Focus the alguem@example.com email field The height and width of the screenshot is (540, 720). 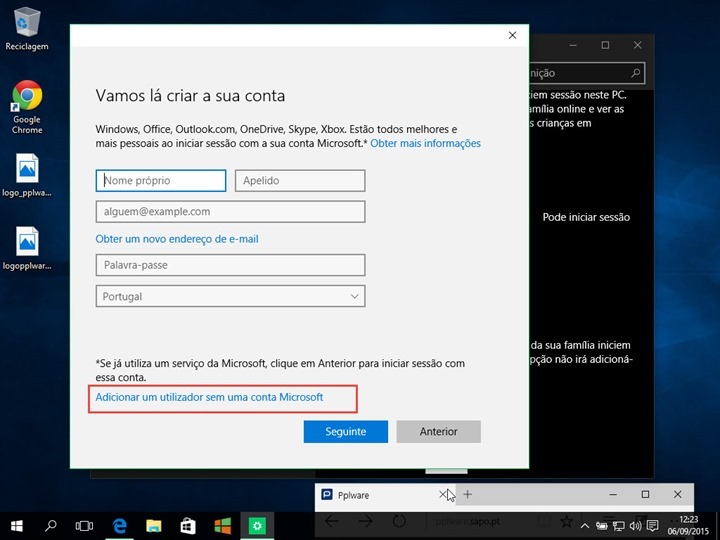(231, 212)
